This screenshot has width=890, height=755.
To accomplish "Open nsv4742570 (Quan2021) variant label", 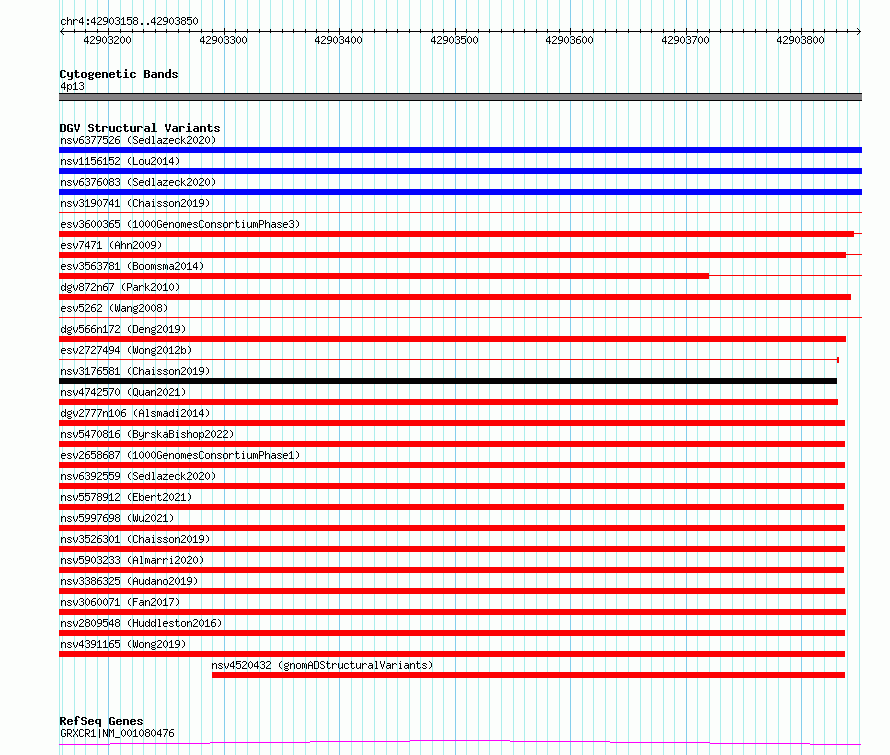I will tap(123, 392).
